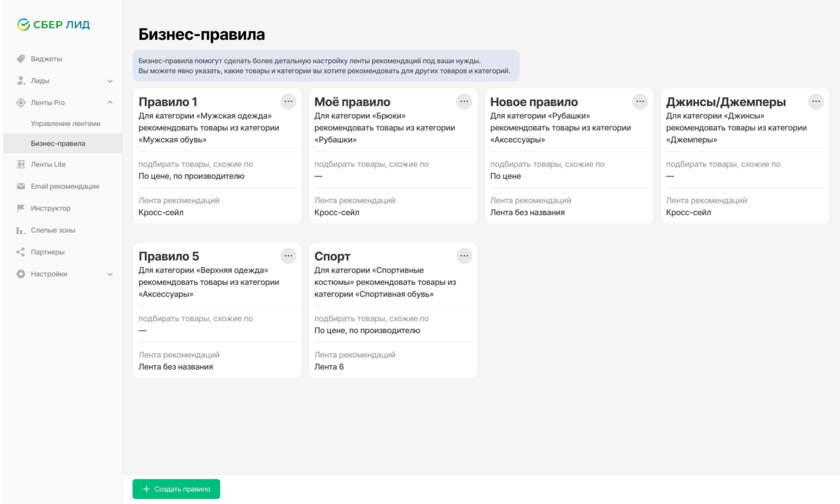Open Ленты Lite in sidebar
The height and width of the screenshot is (504, 840).
coord(48,165)
